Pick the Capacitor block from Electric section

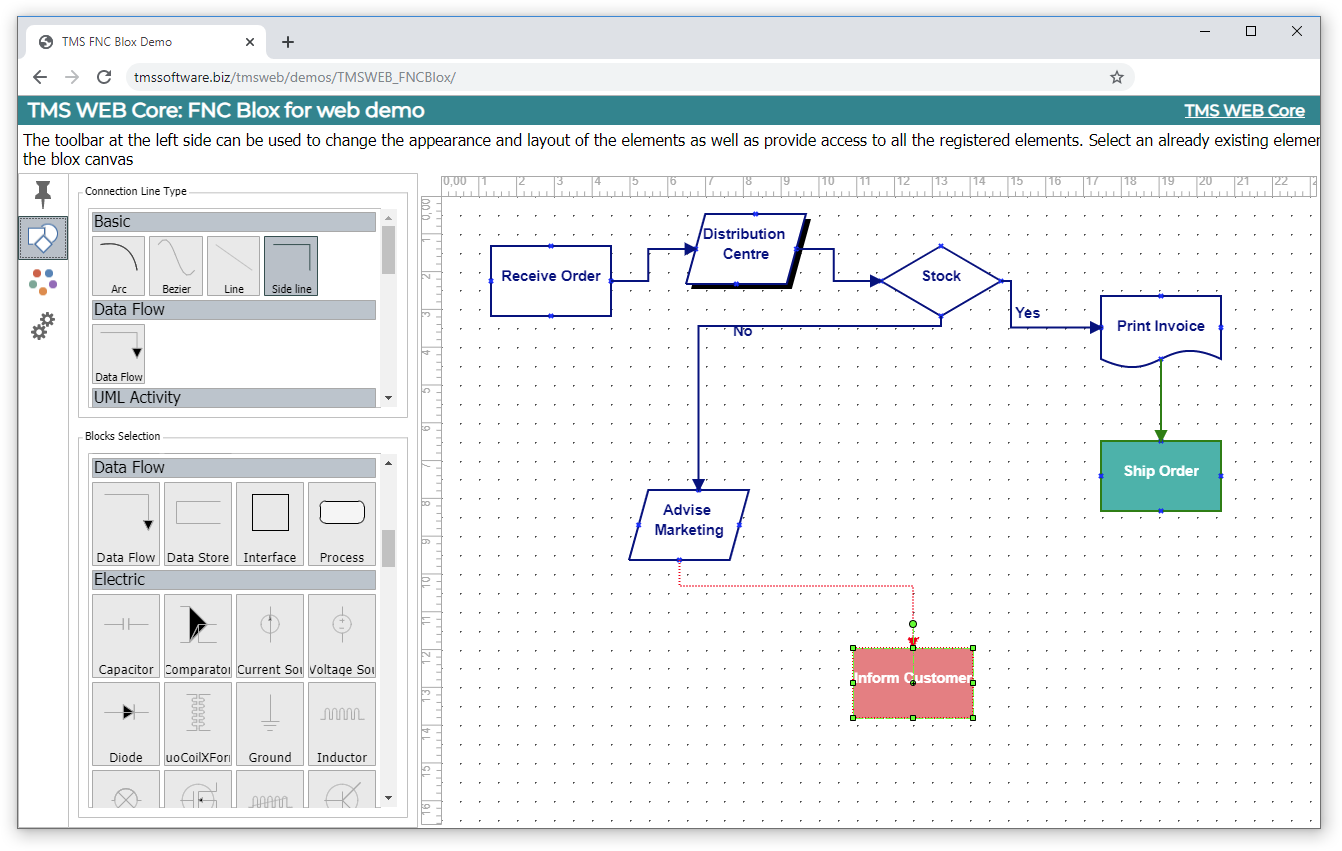tap(125, 635)
